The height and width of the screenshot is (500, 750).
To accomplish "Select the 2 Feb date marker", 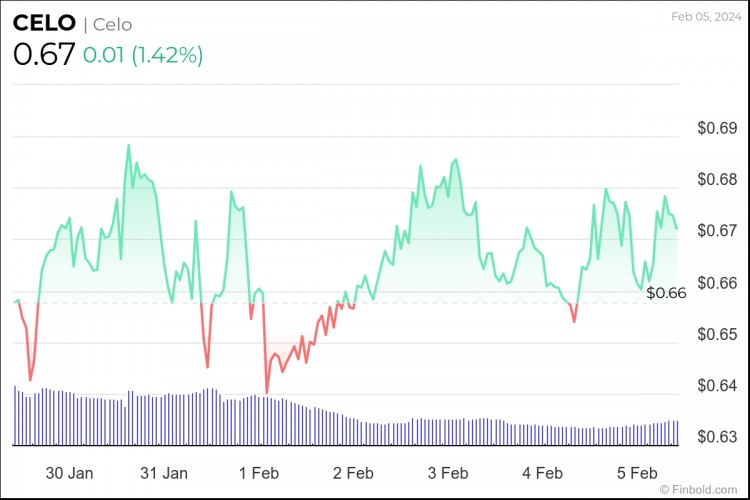I will pos(353,471).
